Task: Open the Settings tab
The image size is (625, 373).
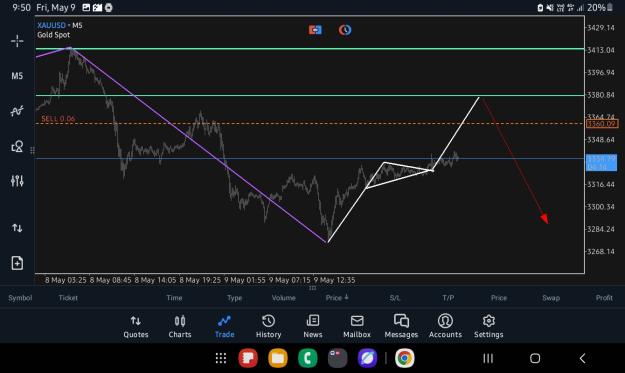Action: 489,327
